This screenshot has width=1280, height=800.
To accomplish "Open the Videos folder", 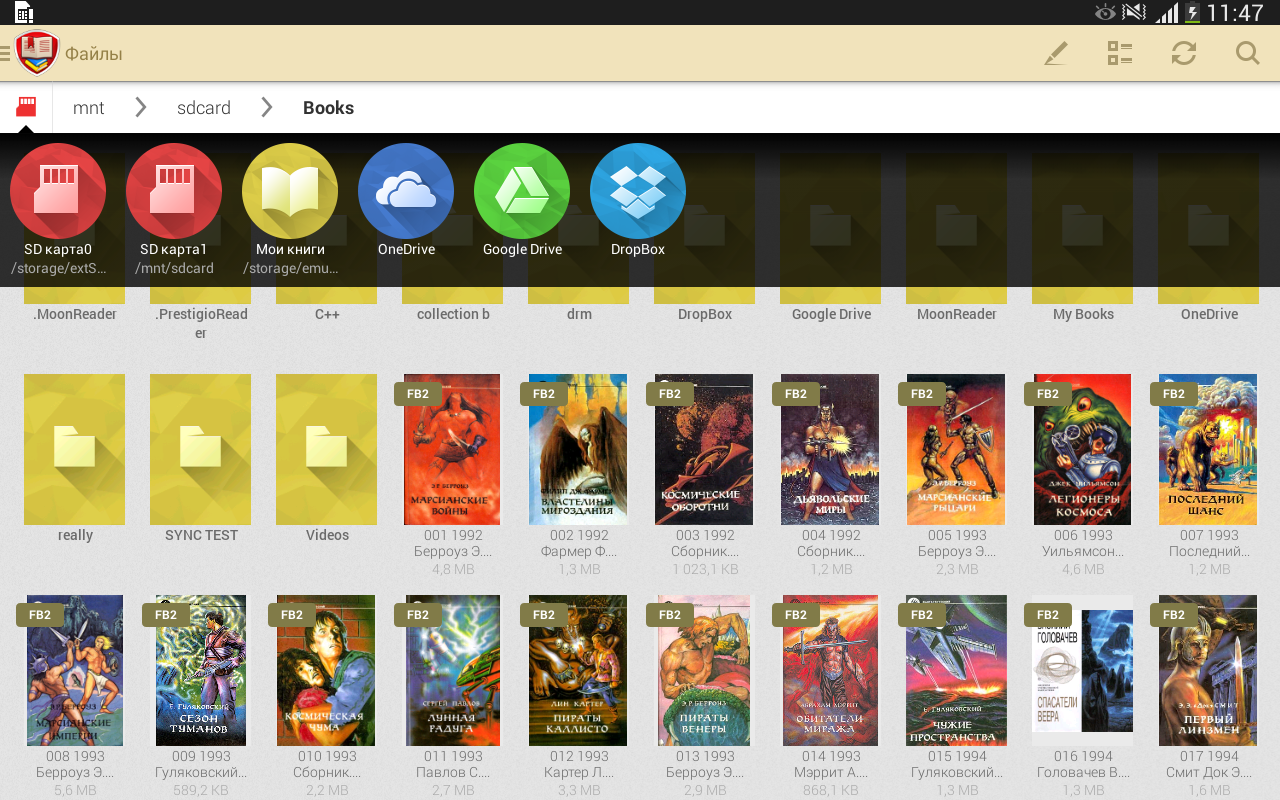I will 326,449.
